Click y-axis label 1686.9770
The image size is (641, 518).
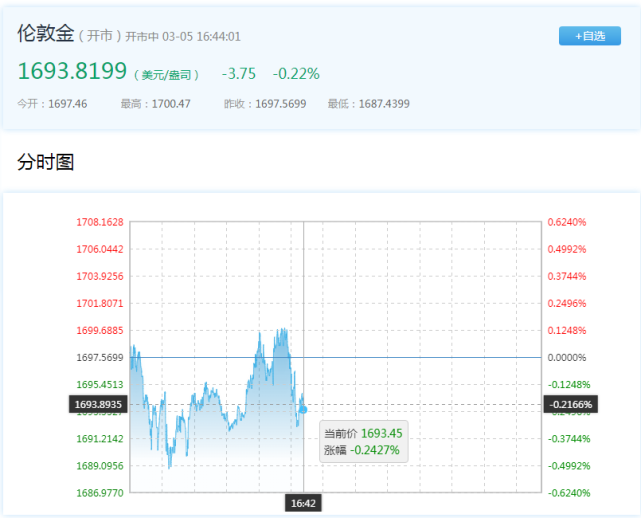point(100,493)
